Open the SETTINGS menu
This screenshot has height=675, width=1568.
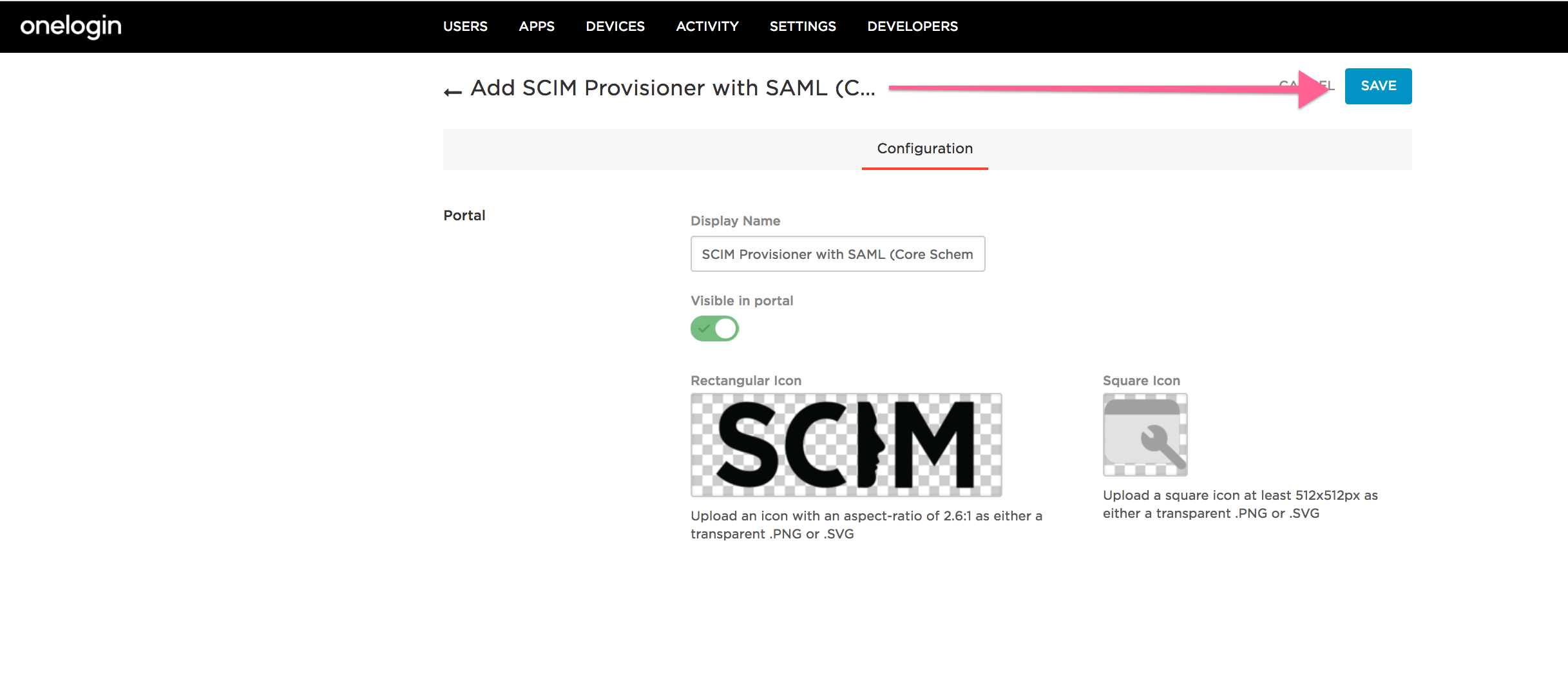pos(803,26)
